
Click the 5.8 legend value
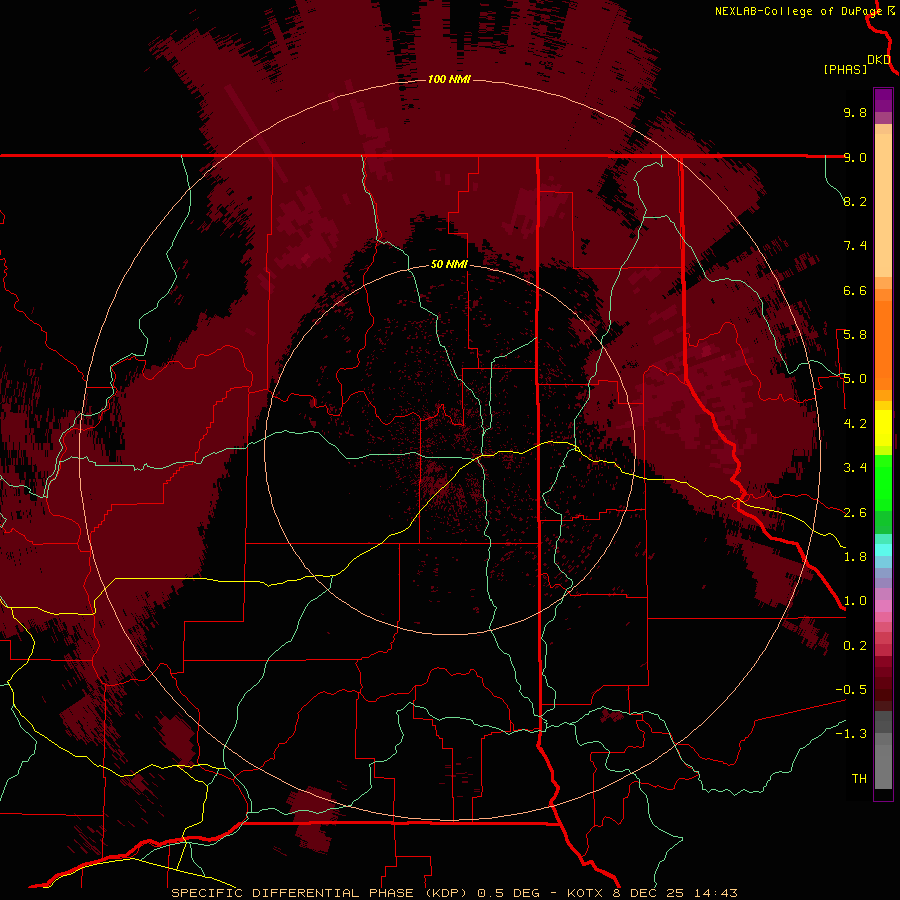[x=855, y=335]
